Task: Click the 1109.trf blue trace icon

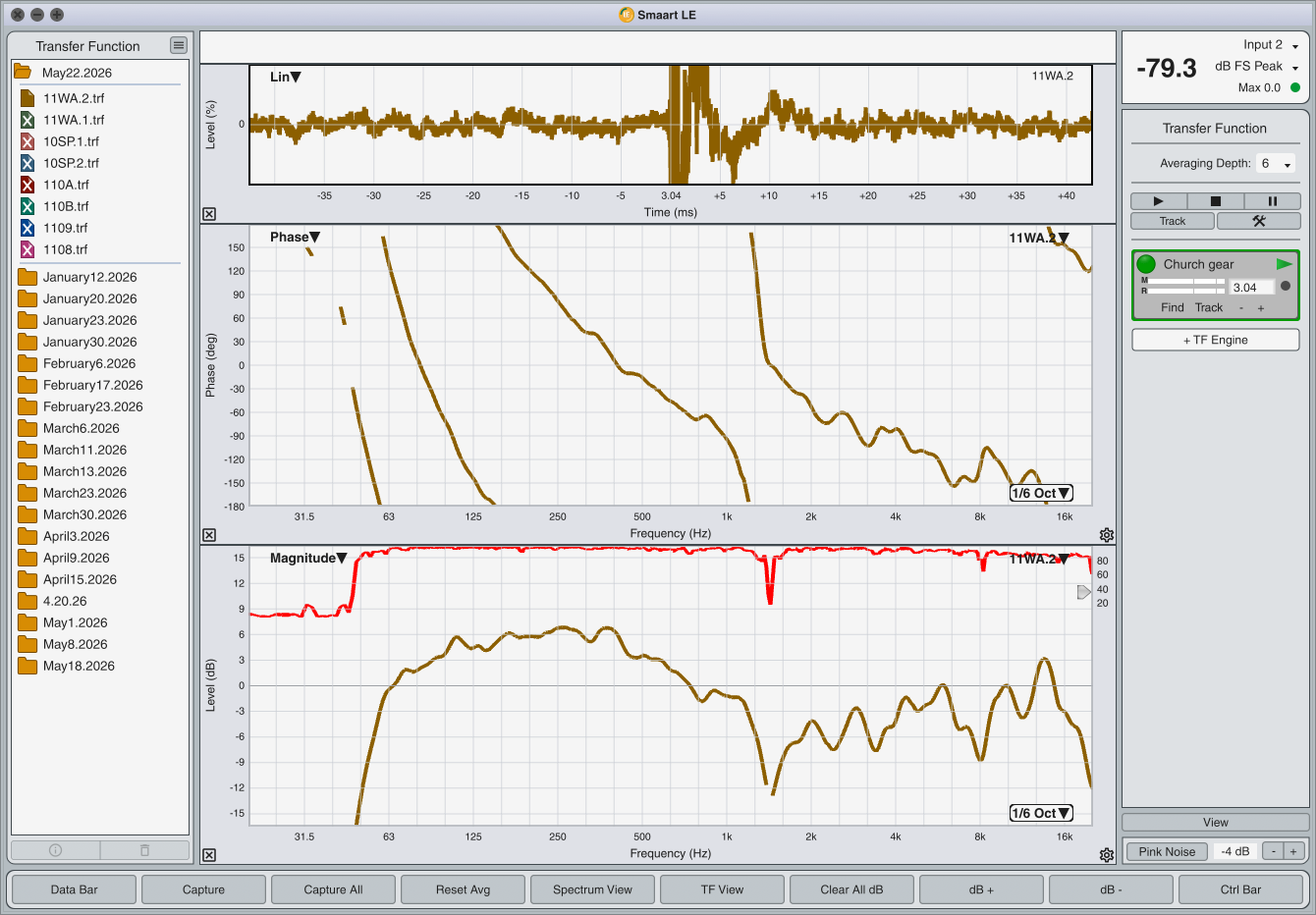Action: click(27, 228)
